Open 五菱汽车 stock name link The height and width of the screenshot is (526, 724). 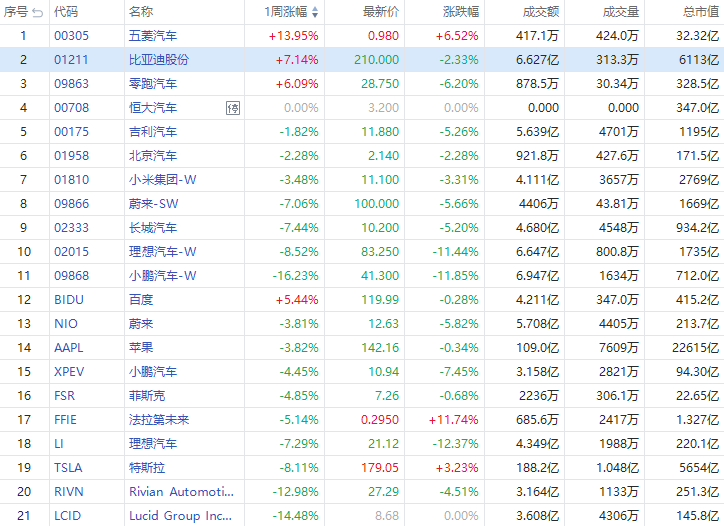click(153, 36)
